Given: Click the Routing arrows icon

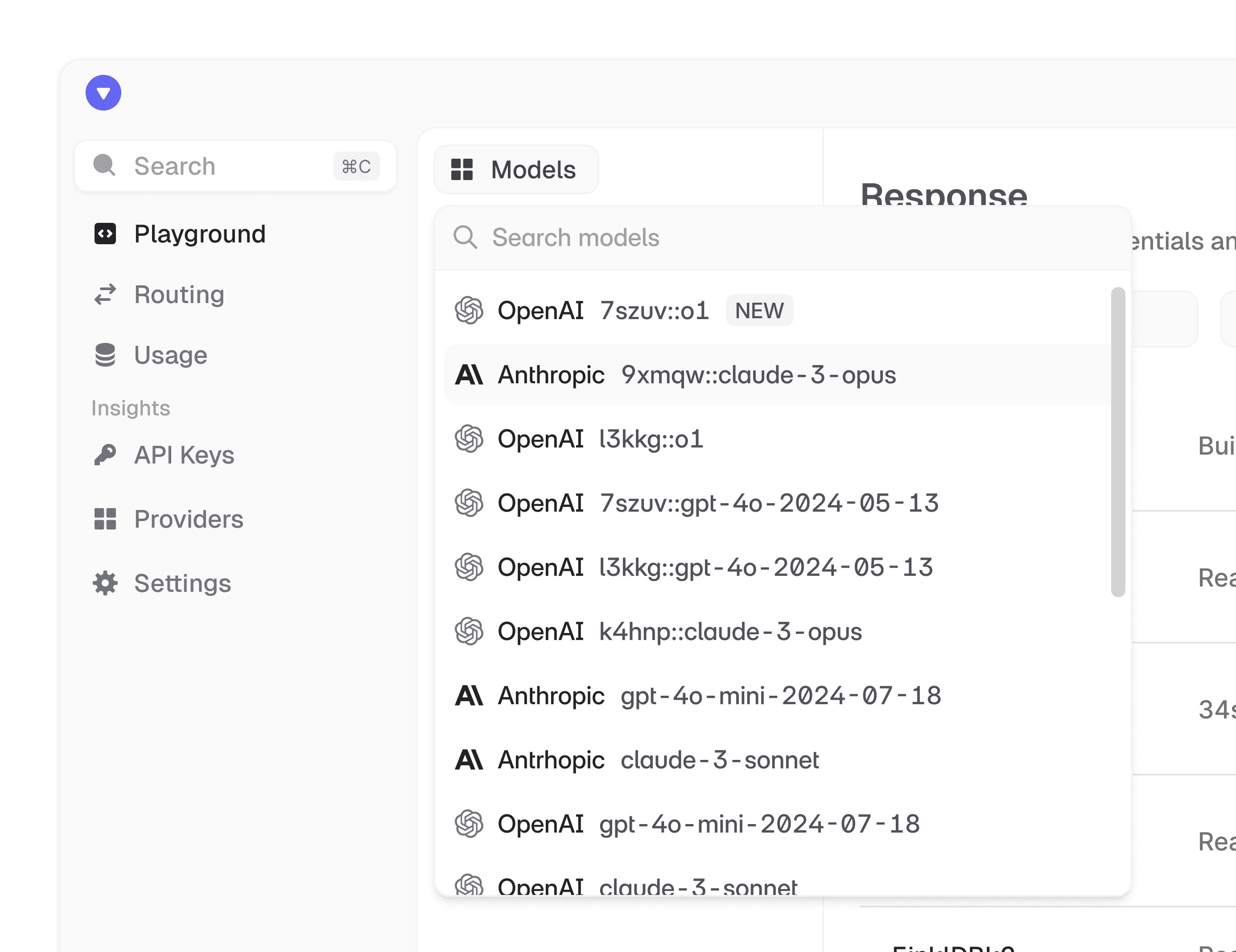Looking at the screenshot, I should click(x=105, y=294).
